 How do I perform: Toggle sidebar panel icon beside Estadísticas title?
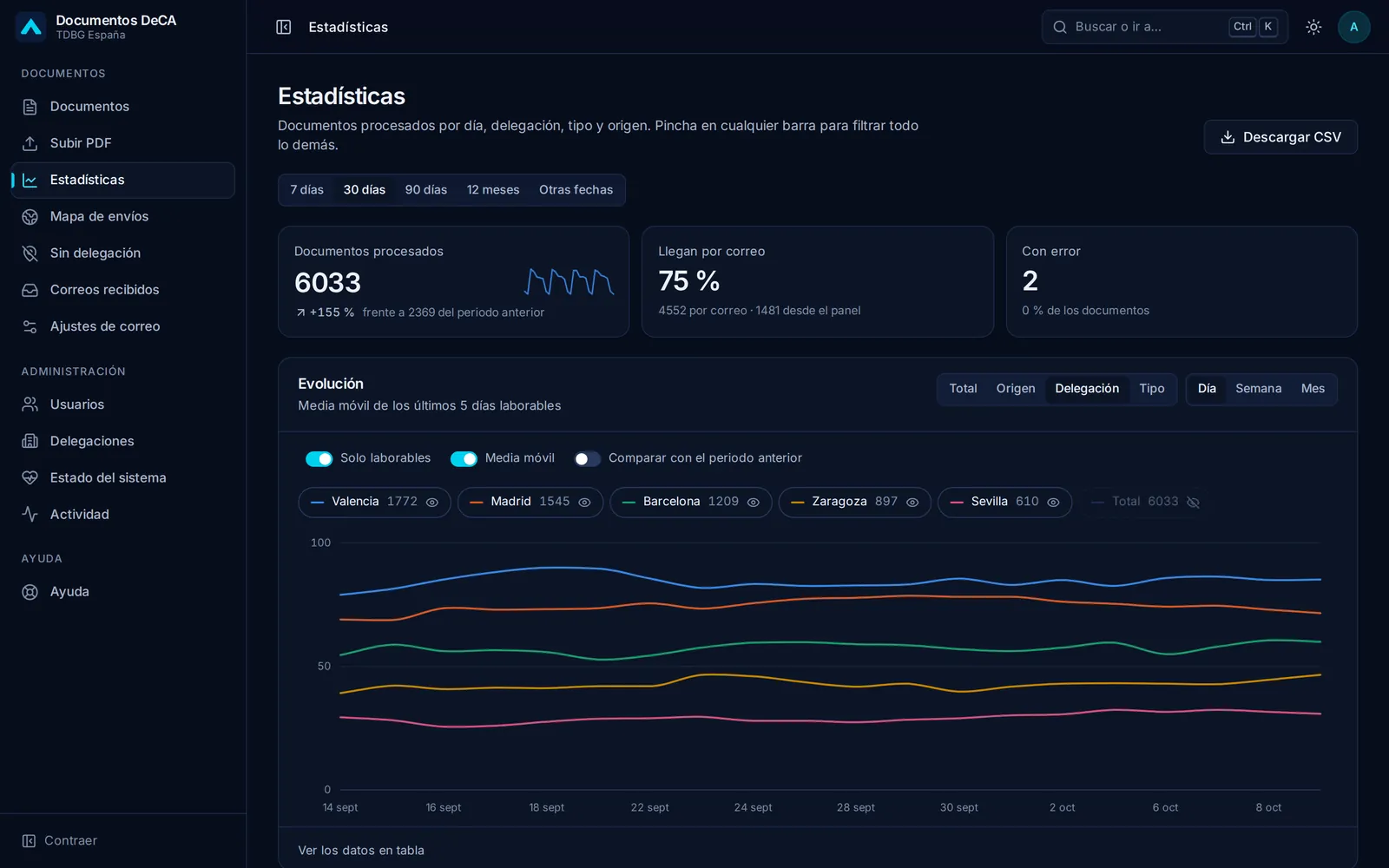[284, 27]
